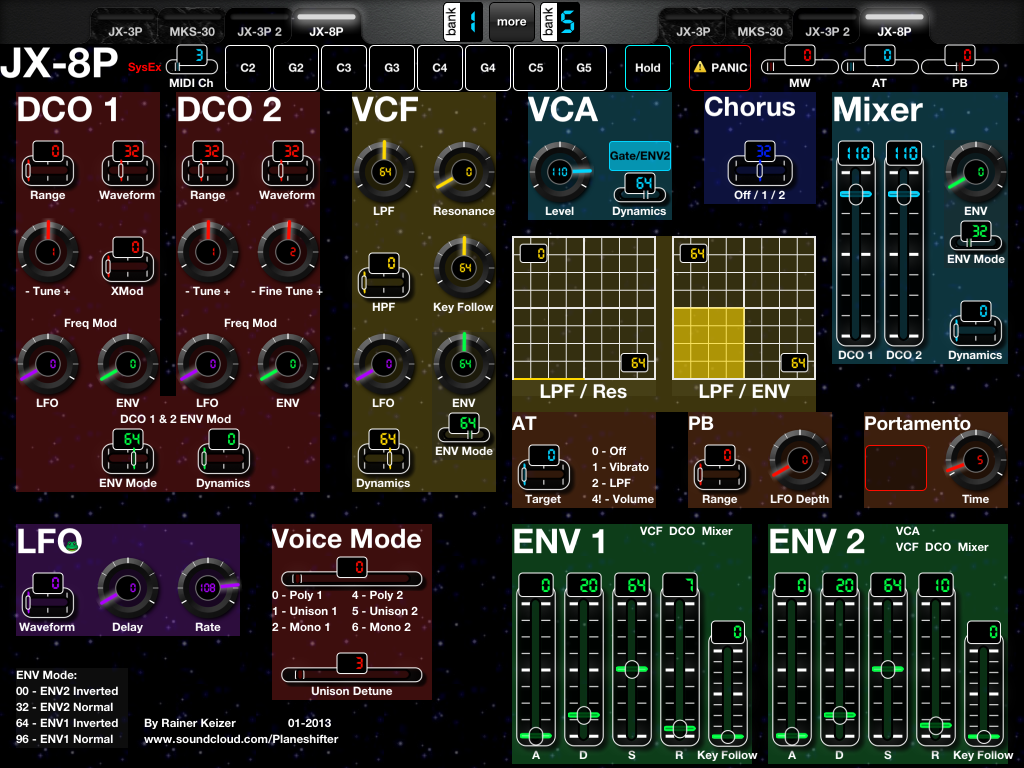Trigger the C5 note pad
Image resolution: width=1024 pixels, height=768 pixels.
(536, 68)
